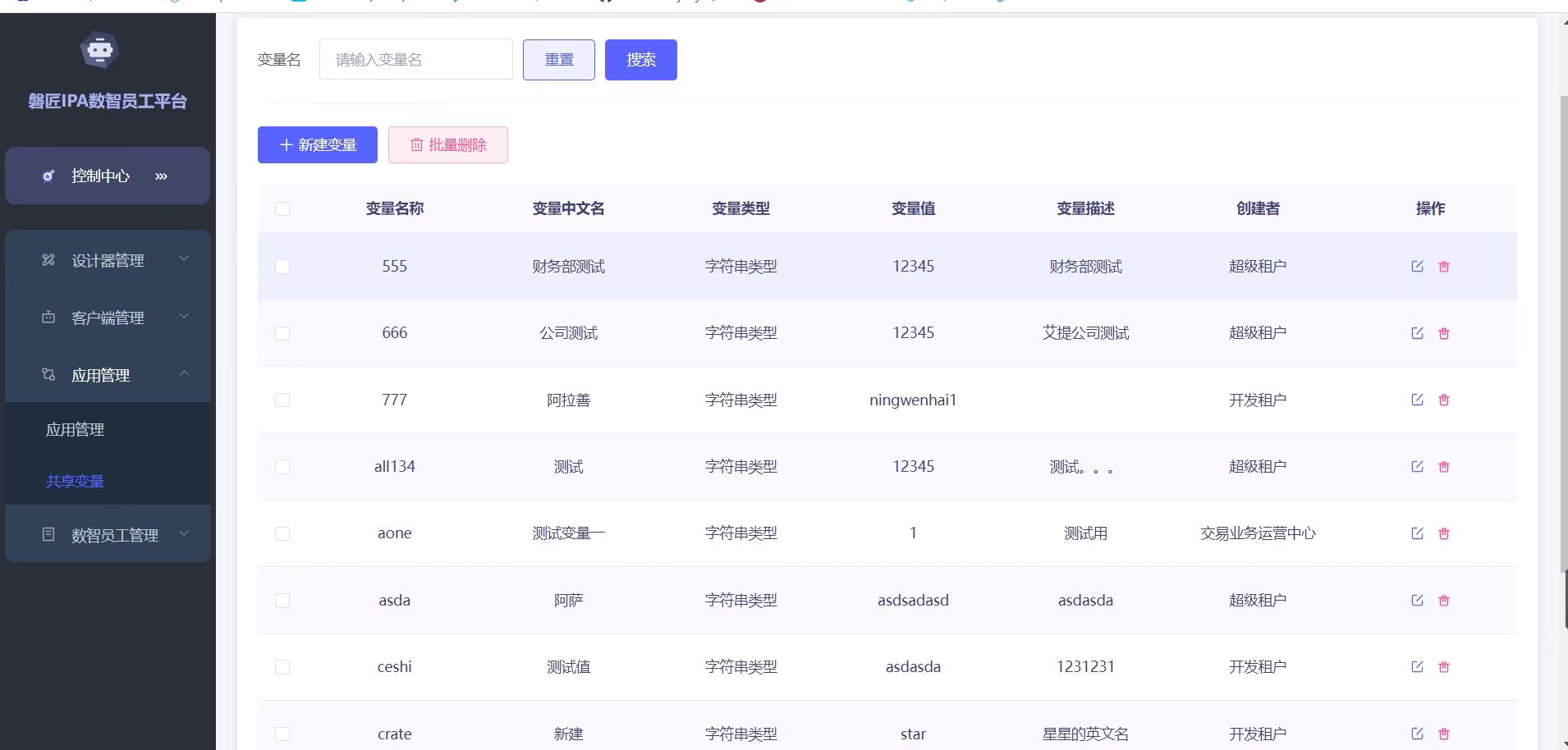
Task: Check the 777 row checkbox
Action: [282, 400]
